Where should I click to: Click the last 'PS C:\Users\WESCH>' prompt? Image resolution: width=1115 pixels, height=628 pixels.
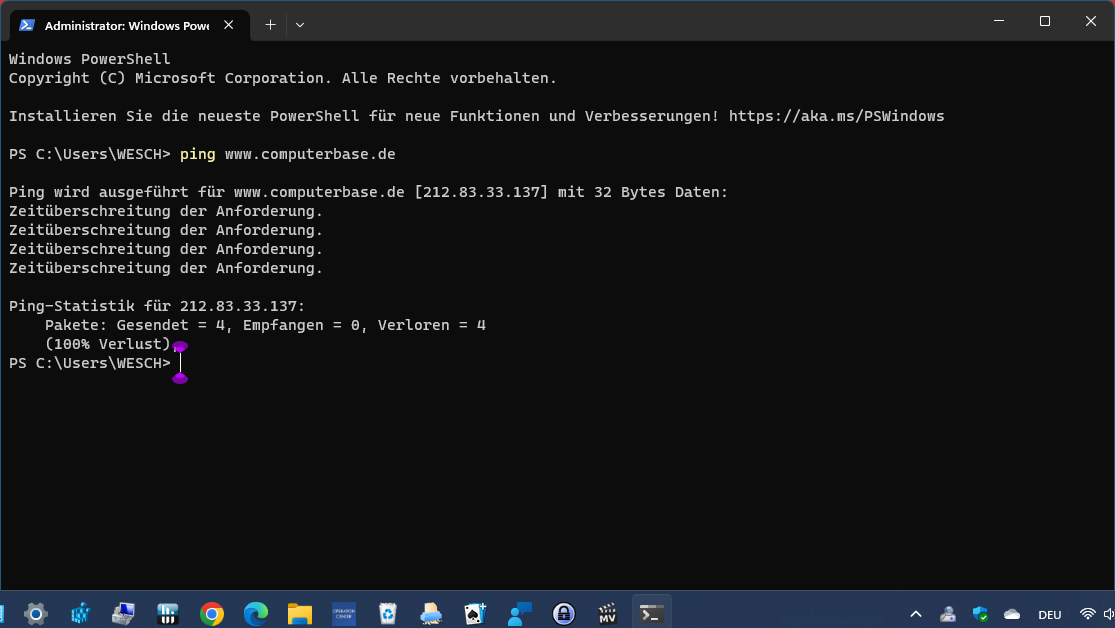(90, 363)
